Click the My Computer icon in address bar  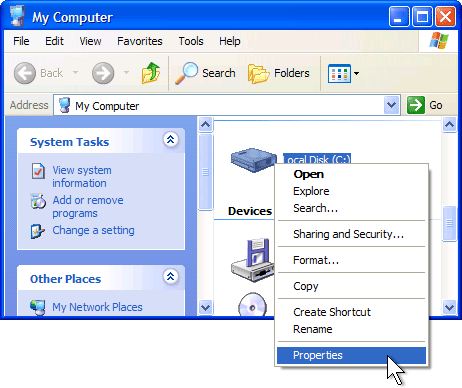[64, 105]
